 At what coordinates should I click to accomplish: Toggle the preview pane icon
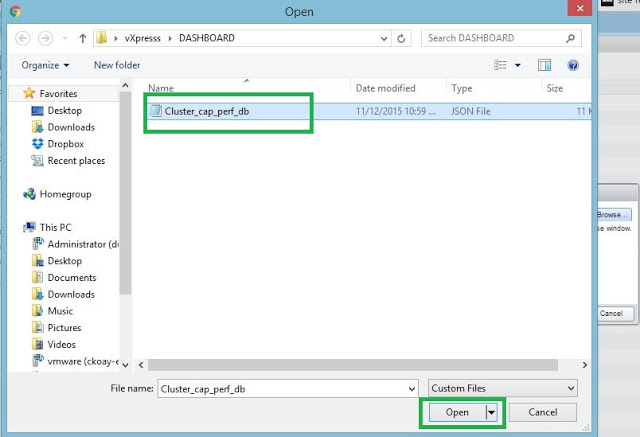545,65
